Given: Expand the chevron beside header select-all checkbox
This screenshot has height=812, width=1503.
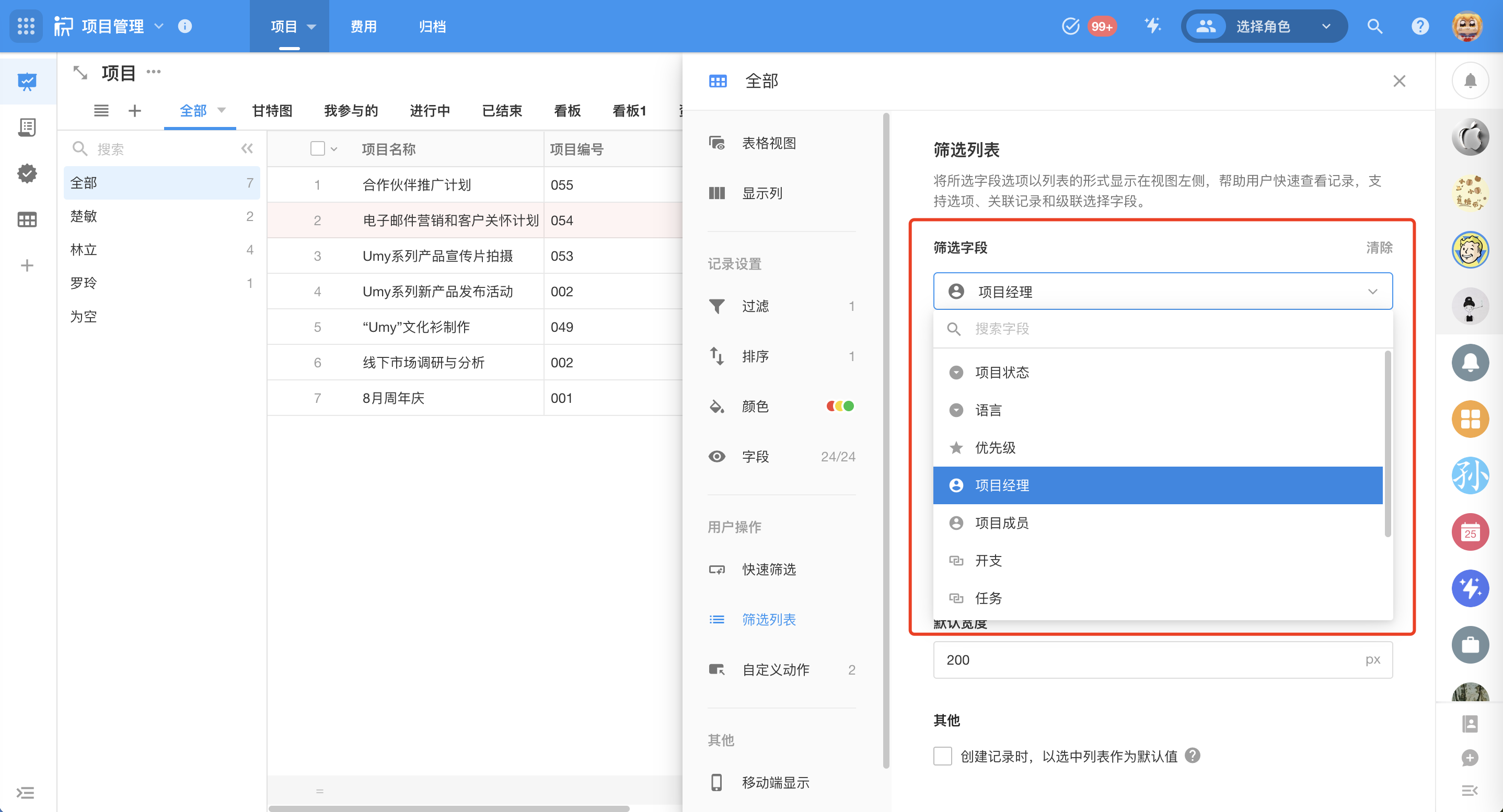Looking at the screenshot, I should pos(334,149).
